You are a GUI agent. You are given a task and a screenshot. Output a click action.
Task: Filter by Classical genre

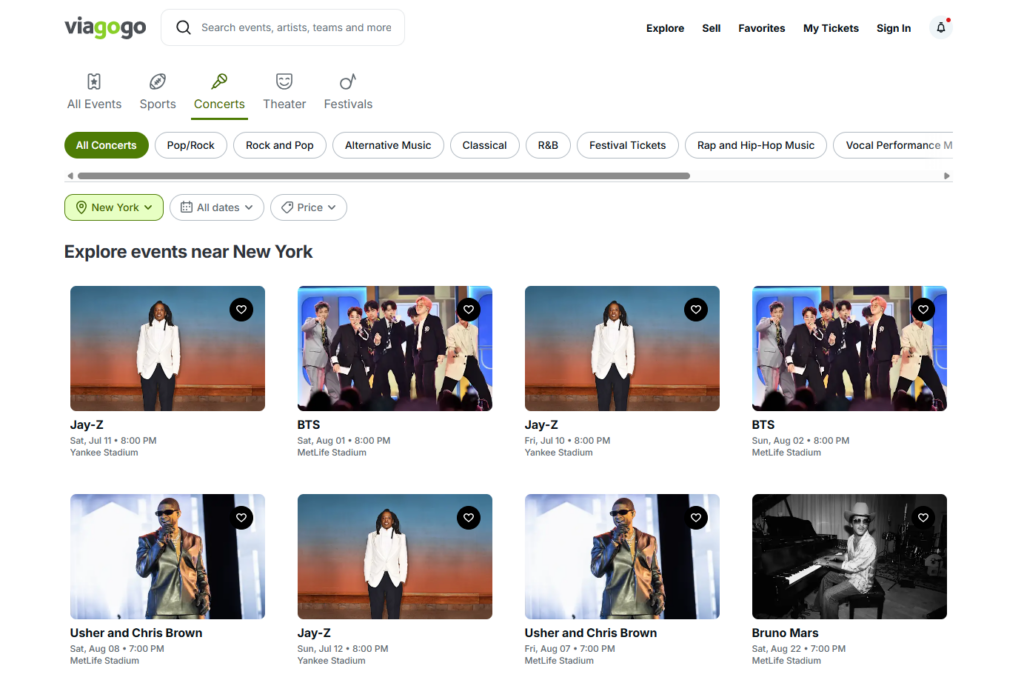click(485, 145)
